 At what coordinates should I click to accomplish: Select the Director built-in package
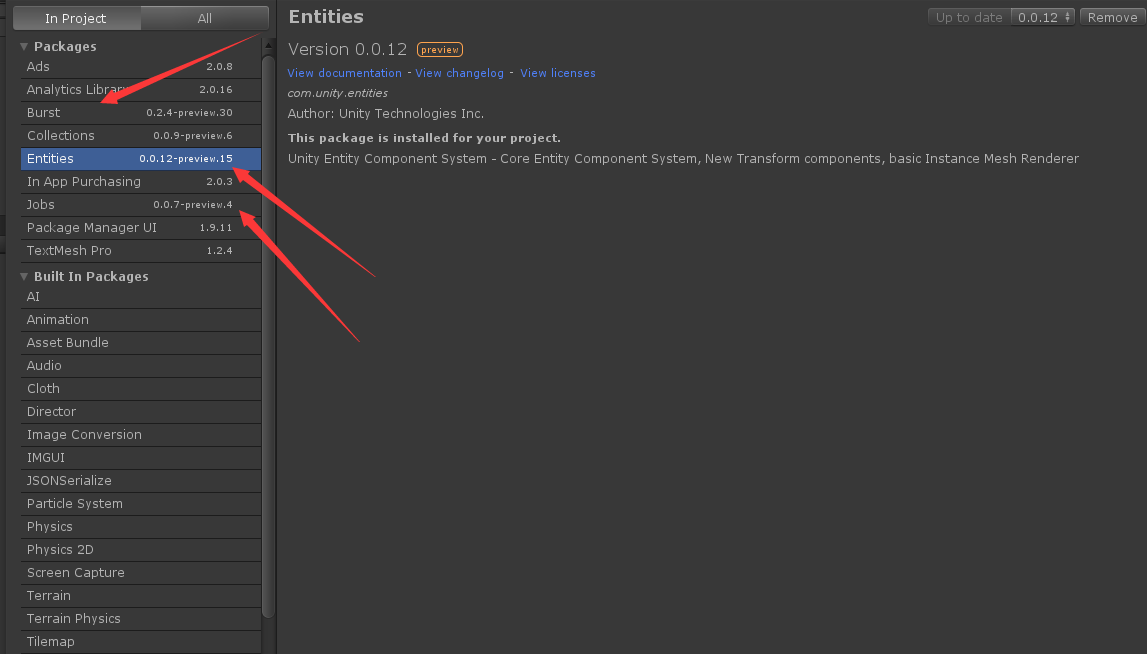tap(140, 412)
